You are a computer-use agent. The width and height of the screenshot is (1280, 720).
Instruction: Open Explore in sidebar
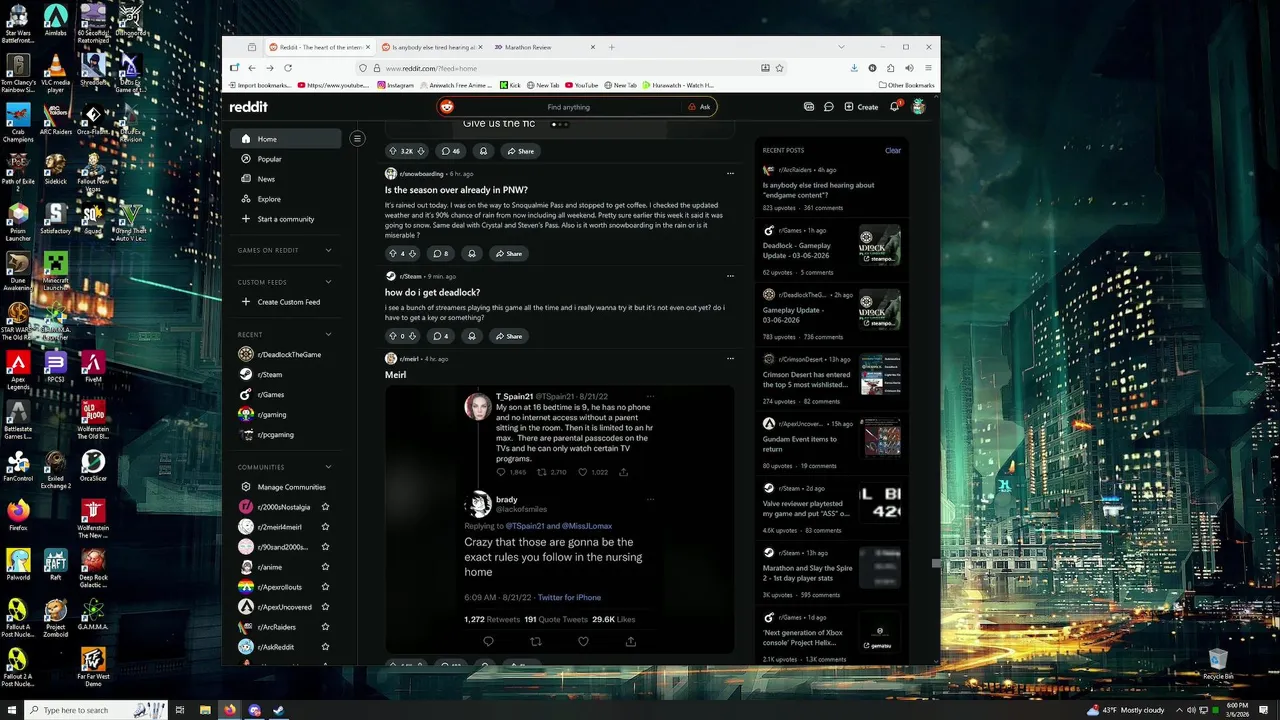[285, 199]
